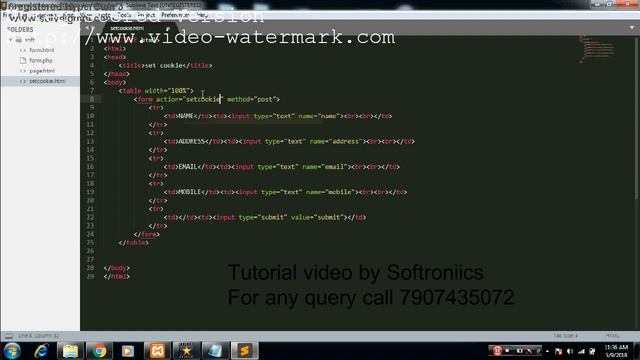Open the taskbar clock showing 11:36 AM
This screenshot has height=360, width=640.
pyautogui.click(x=616, y=351)
